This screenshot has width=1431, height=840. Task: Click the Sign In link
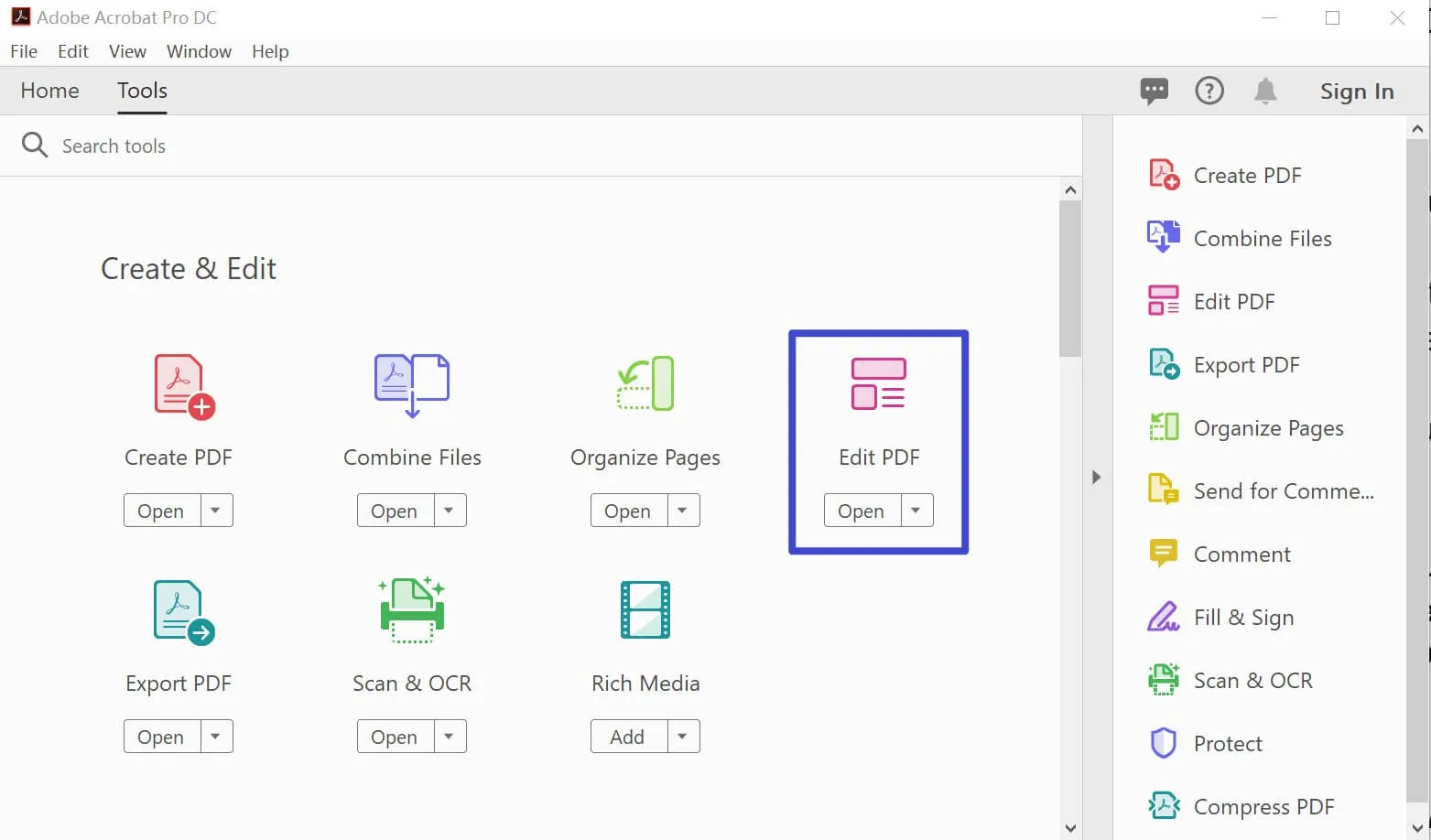tap(1357, 92)
